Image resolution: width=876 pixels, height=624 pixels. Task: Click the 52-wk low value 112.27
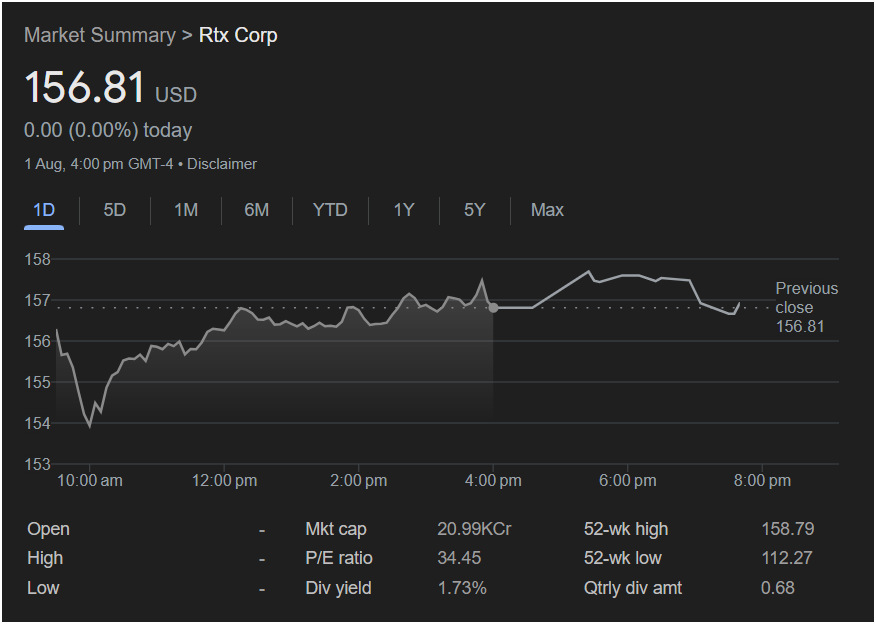click(787, 558)
